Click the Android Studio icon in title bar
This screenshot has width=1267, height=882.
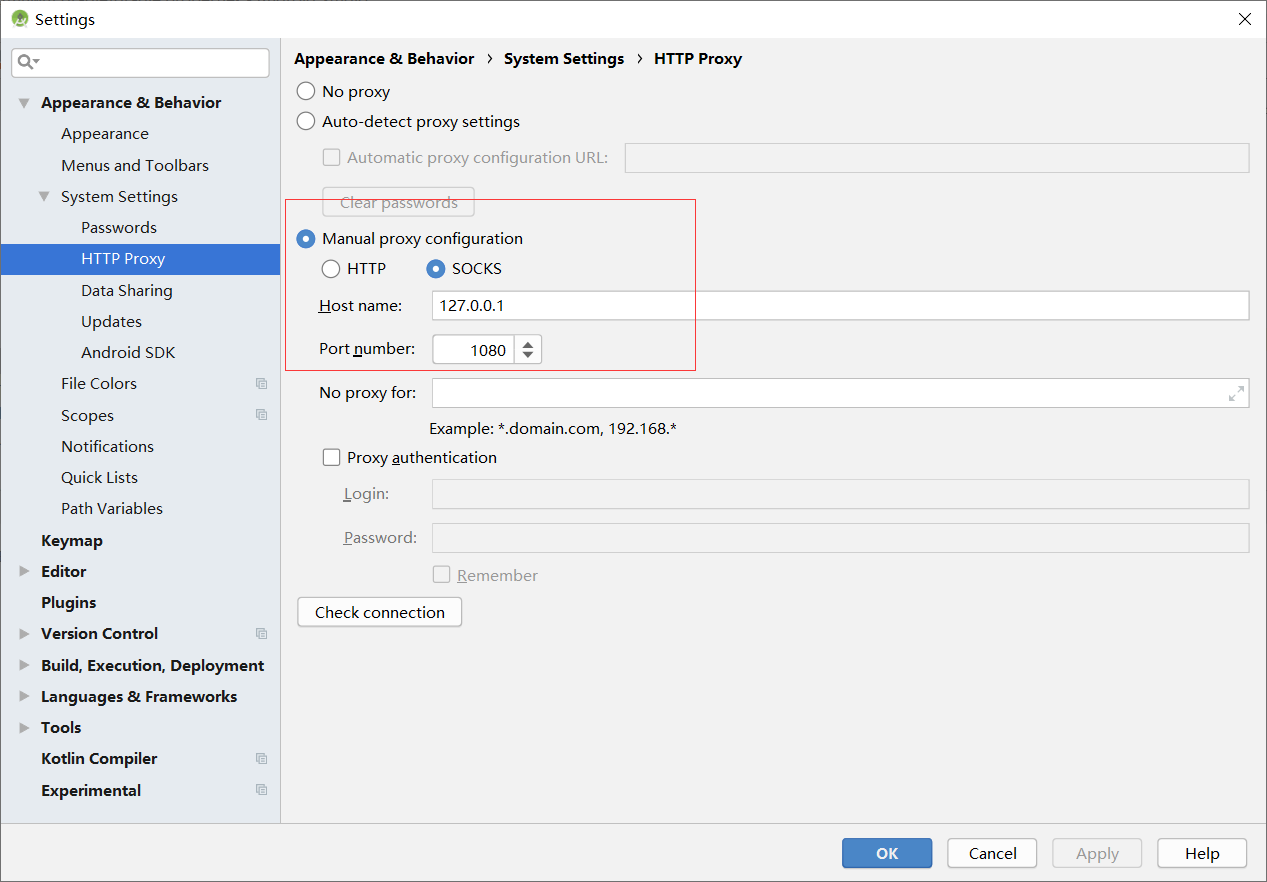20,19
